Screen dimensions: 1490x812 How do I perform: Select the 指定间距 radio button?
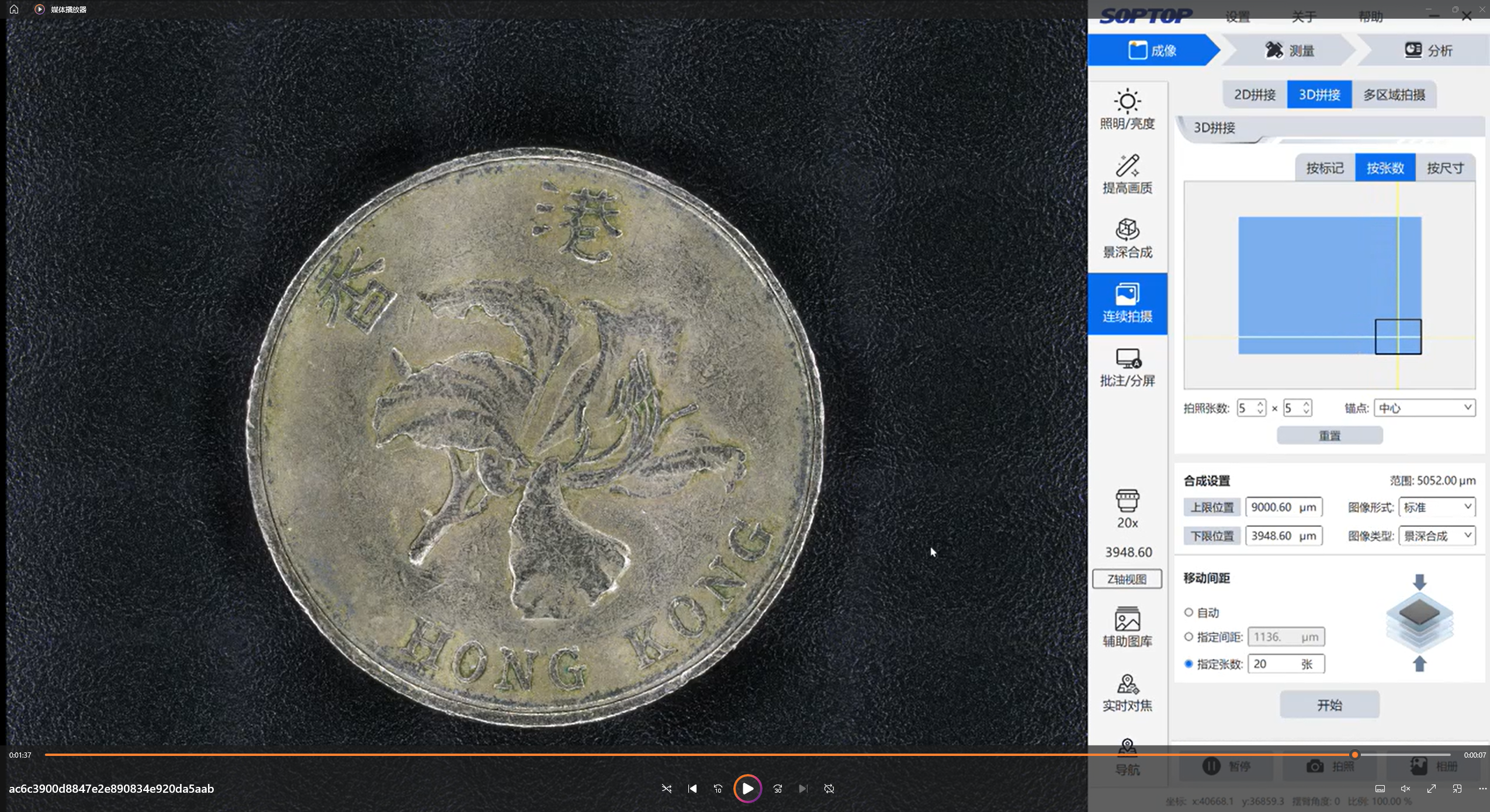pos(1188,637)
